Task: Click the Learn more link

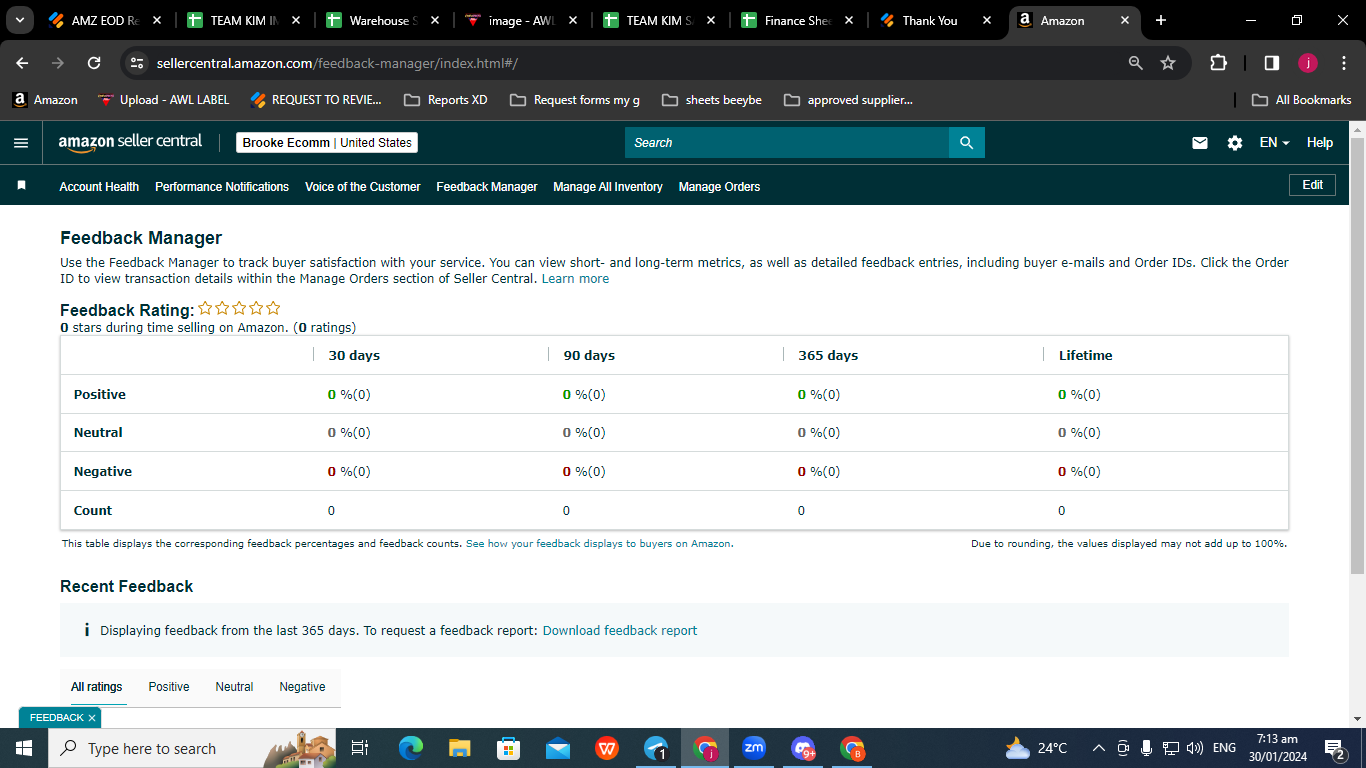Action: pos(575,279)
